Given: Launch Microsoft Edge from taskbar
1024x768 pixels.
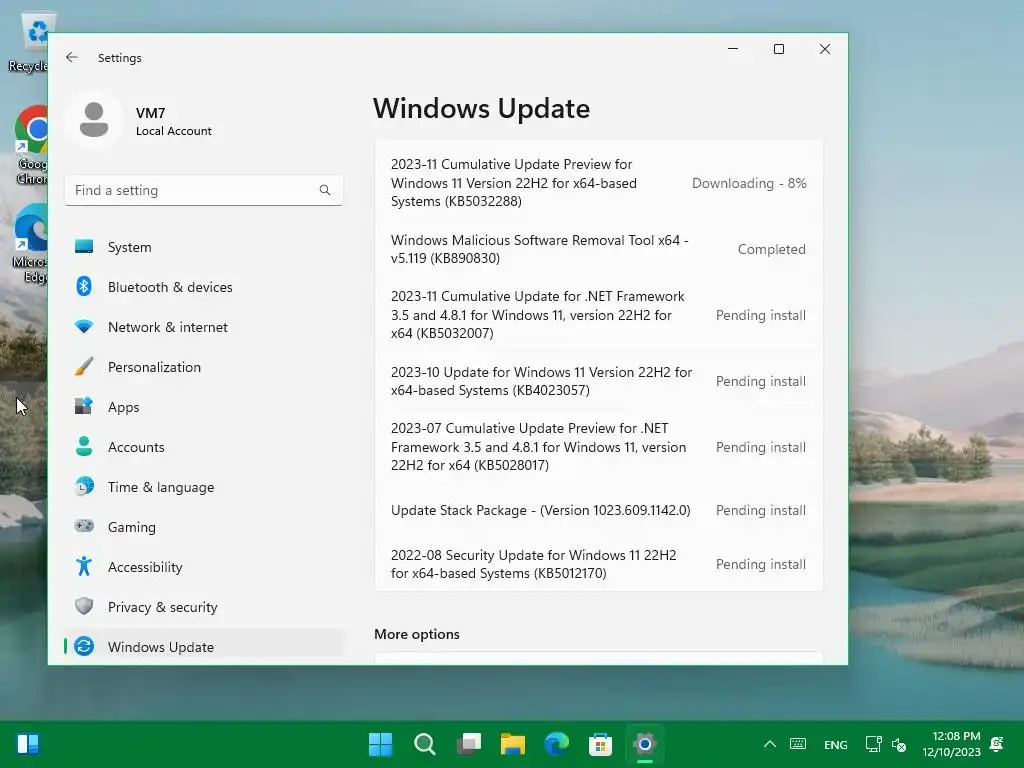Looking at the screenshot, I should click(556, 744).
